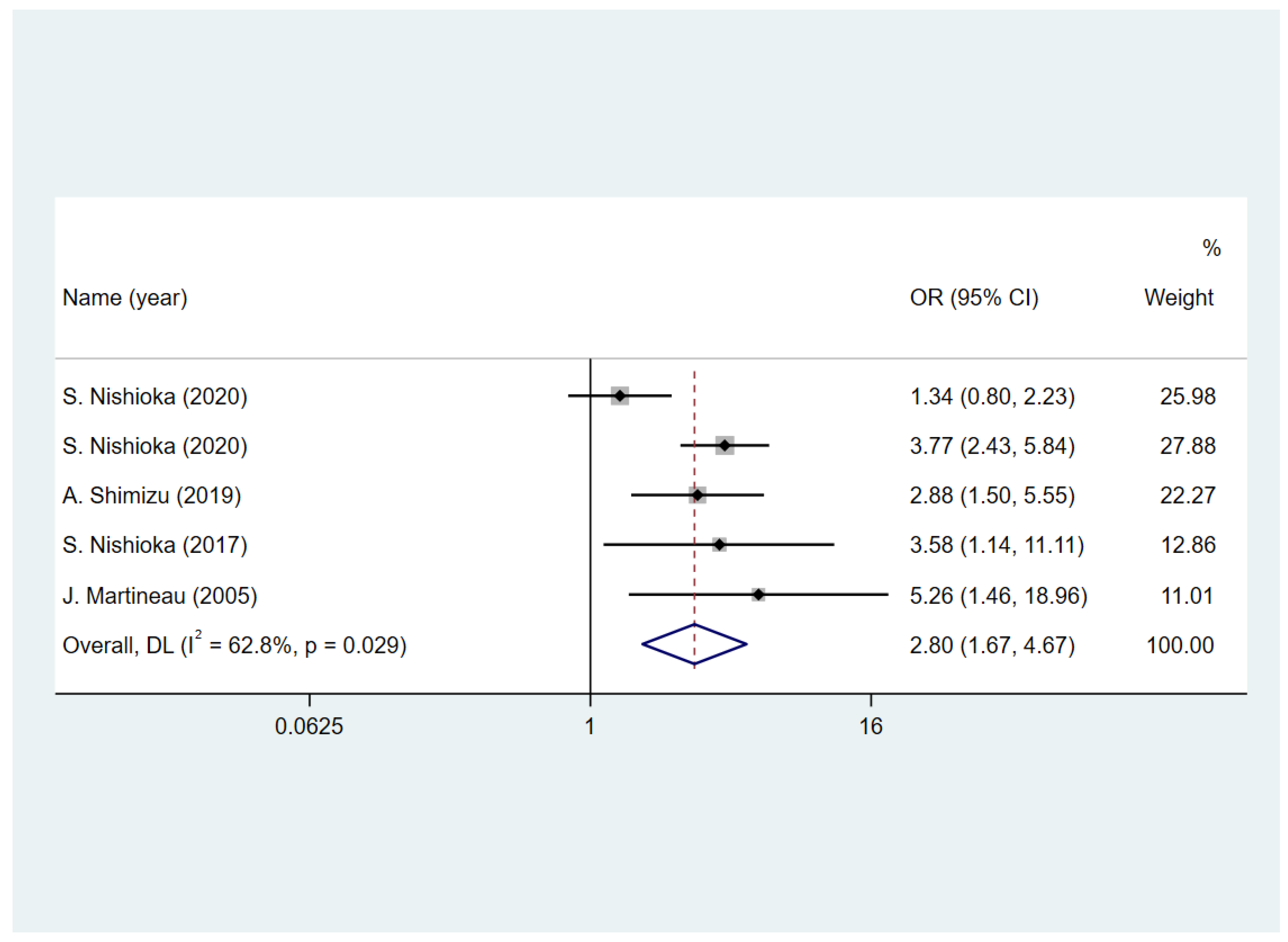Screen dimensions: 1288x942
Task: Click the 16 axis tick label
Action: [x=871, y=726]
